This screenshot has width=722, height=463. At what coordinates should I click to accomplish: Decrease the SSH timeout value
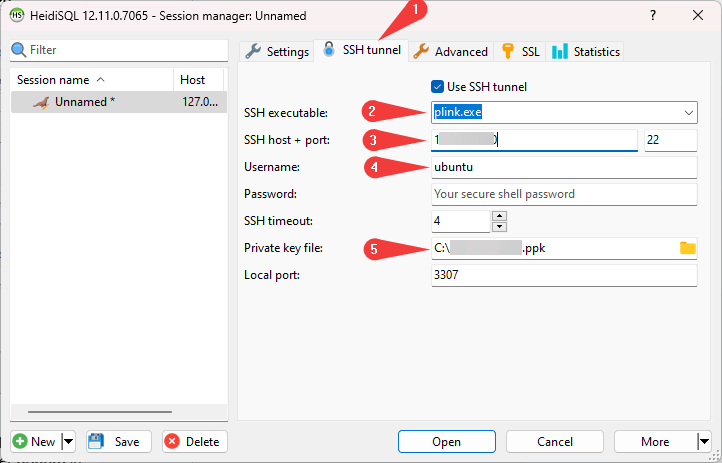coord(500,226)
